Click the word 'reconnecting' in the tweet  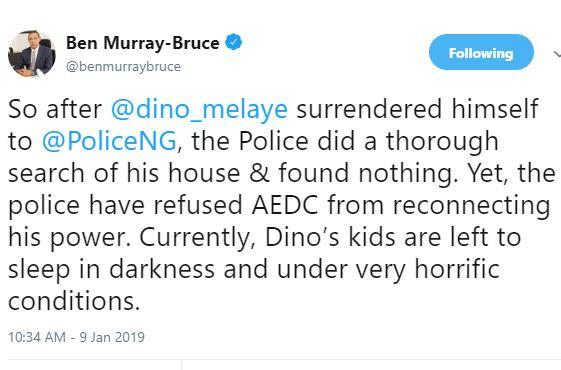[471, 207]
